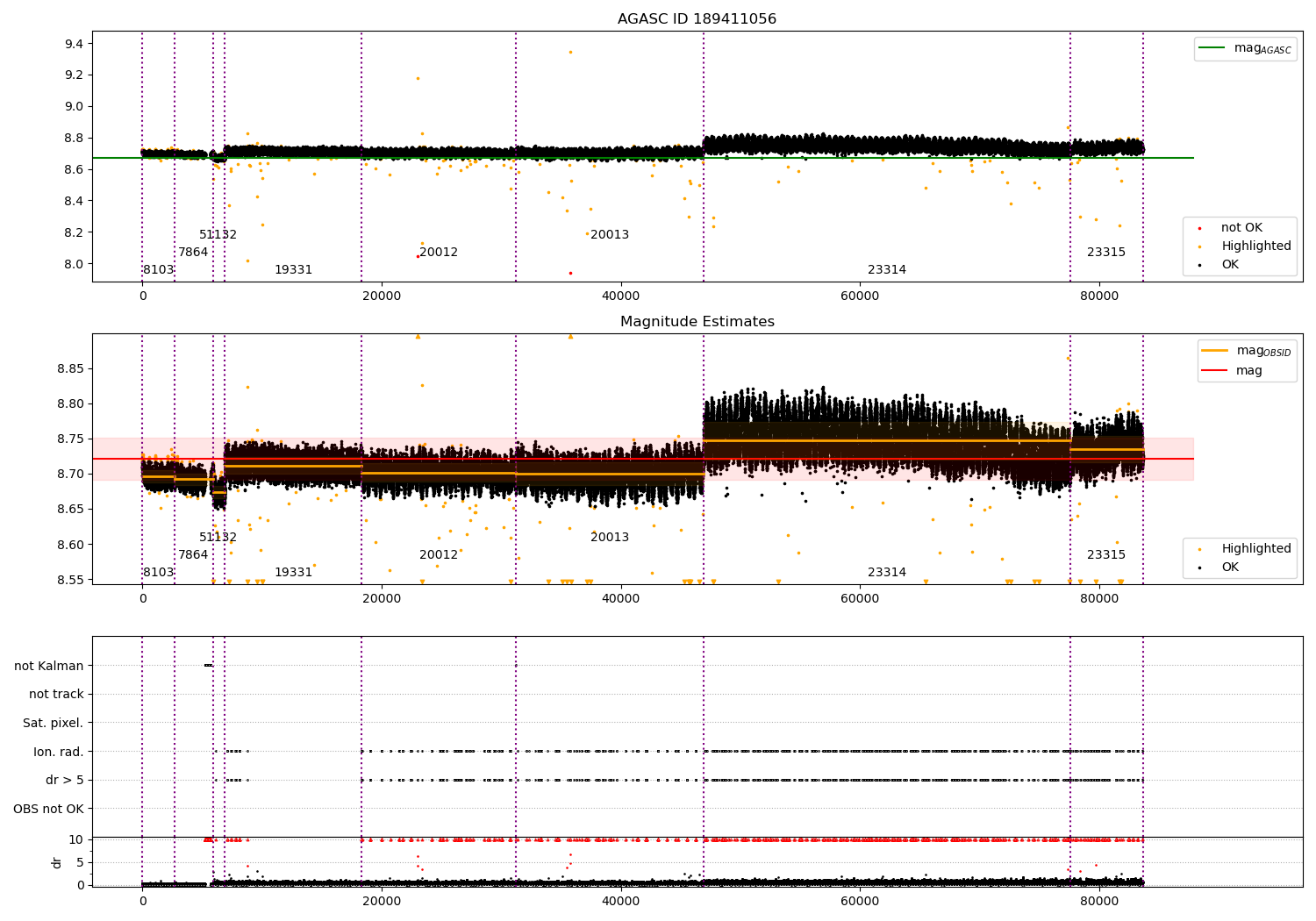Click obsid label 8103 in Magnitude Estimates plot
This screenshot has width=1316, height=921.
coord(159,573)
